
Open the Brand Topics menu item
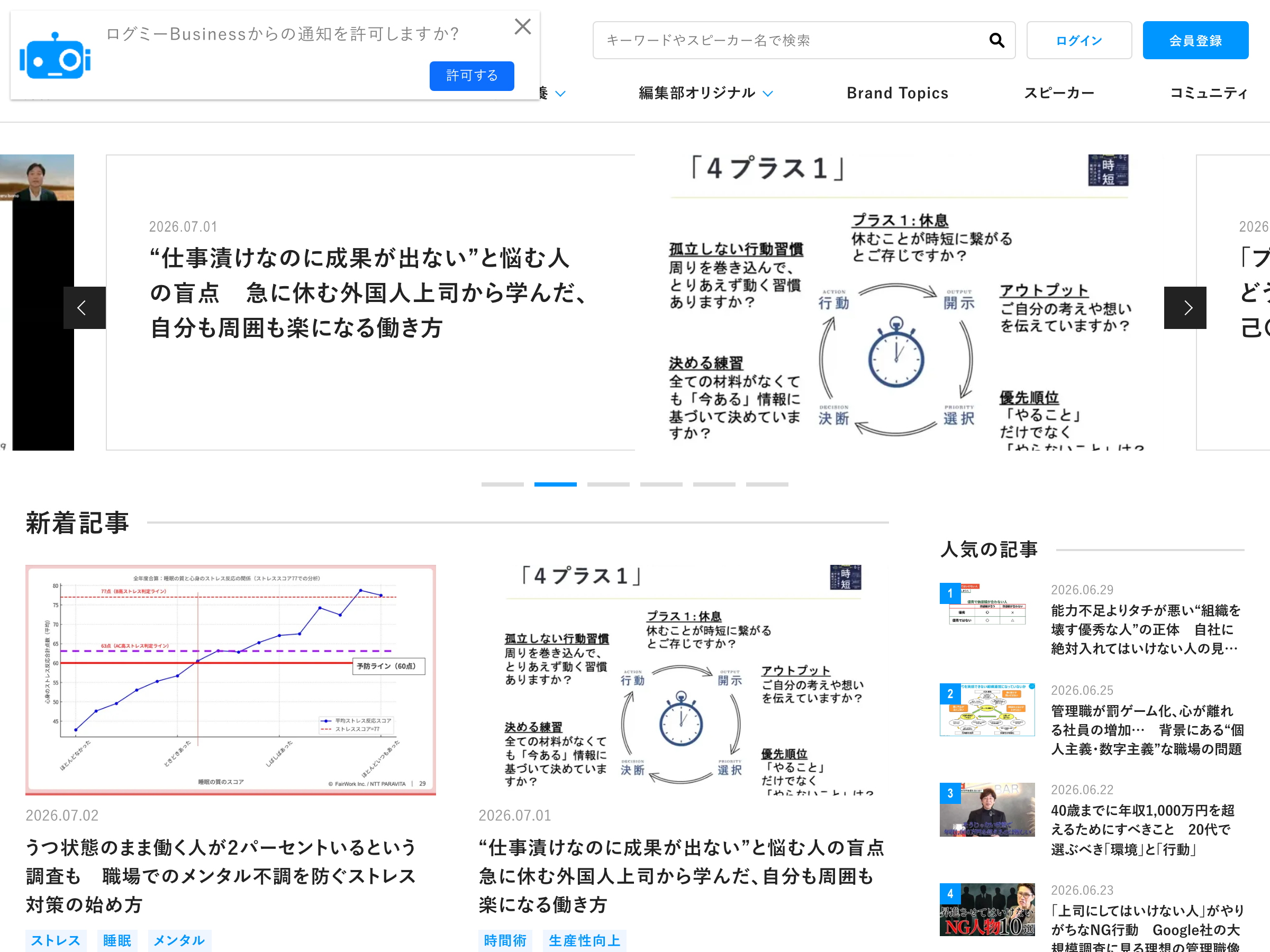tap(897, 93)
